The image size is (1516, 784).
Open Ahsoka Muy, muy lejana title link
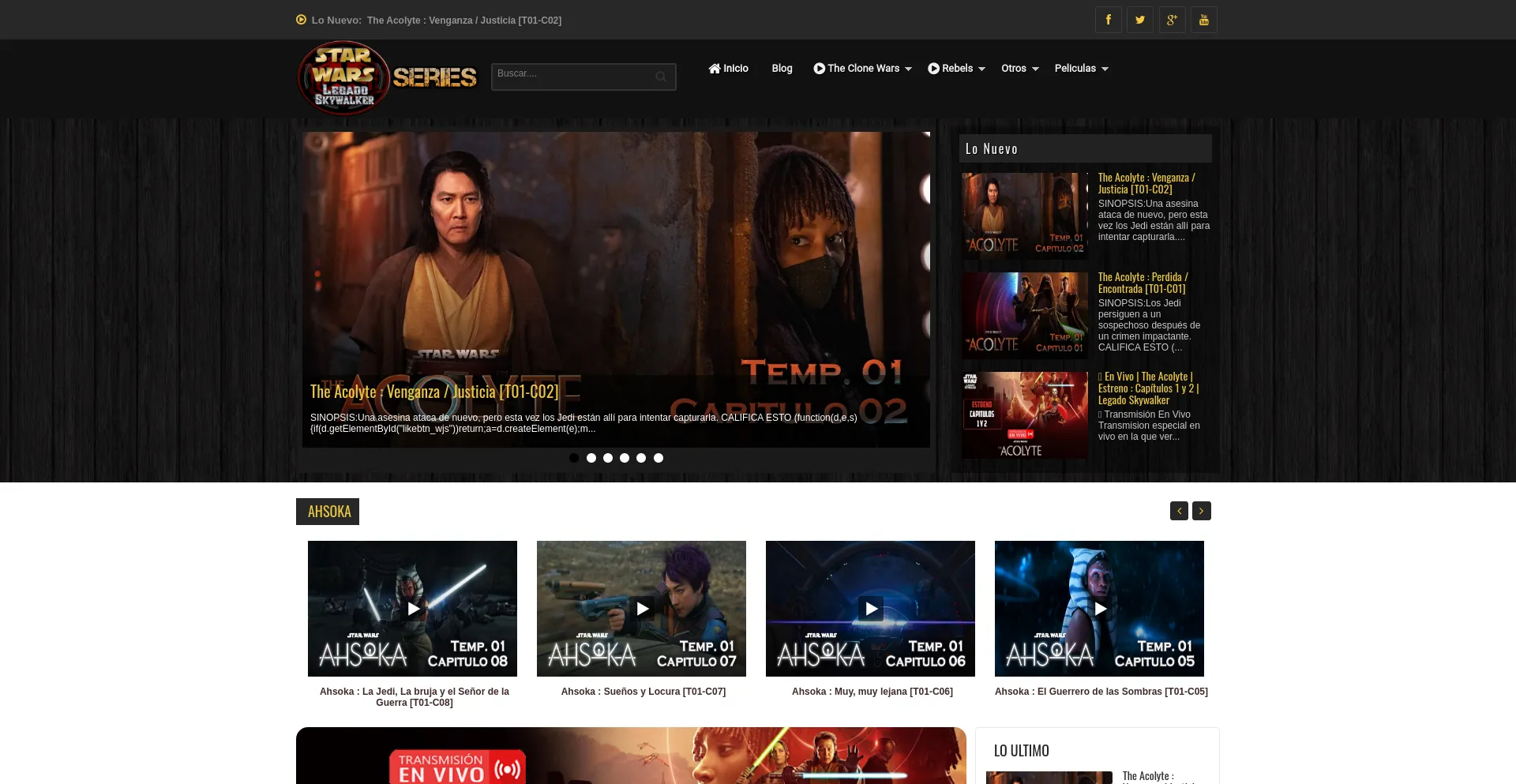click(872, 692)
